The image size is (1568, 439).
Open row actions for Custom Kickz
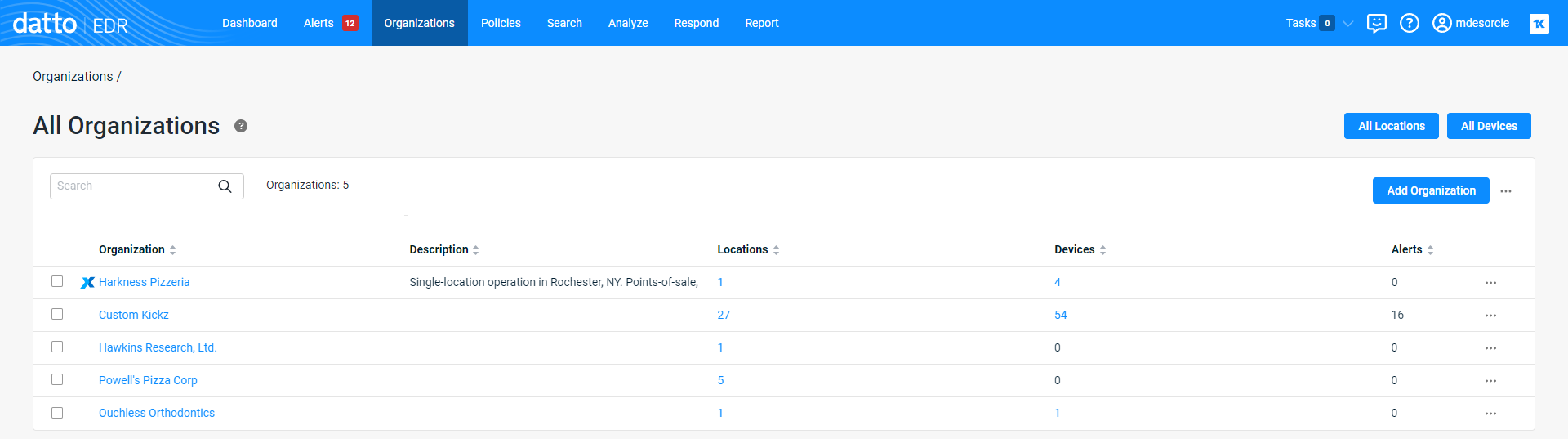tap(1490, 316)
